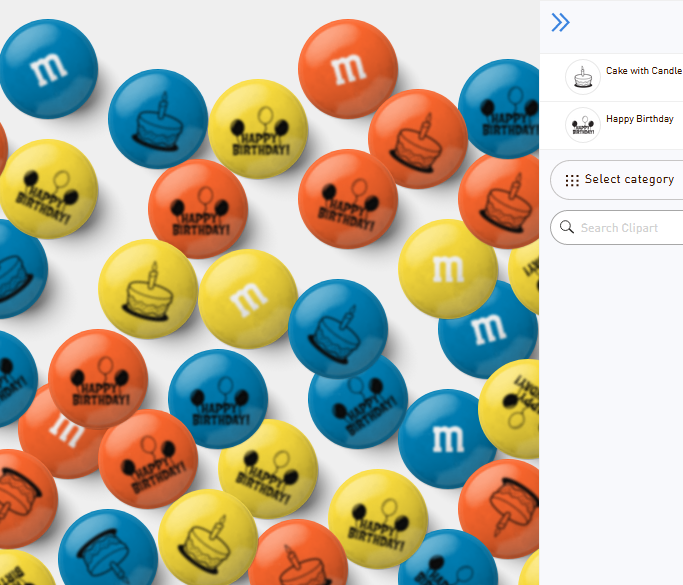Click yellow cake candy left of center yellow "m"

147,288
